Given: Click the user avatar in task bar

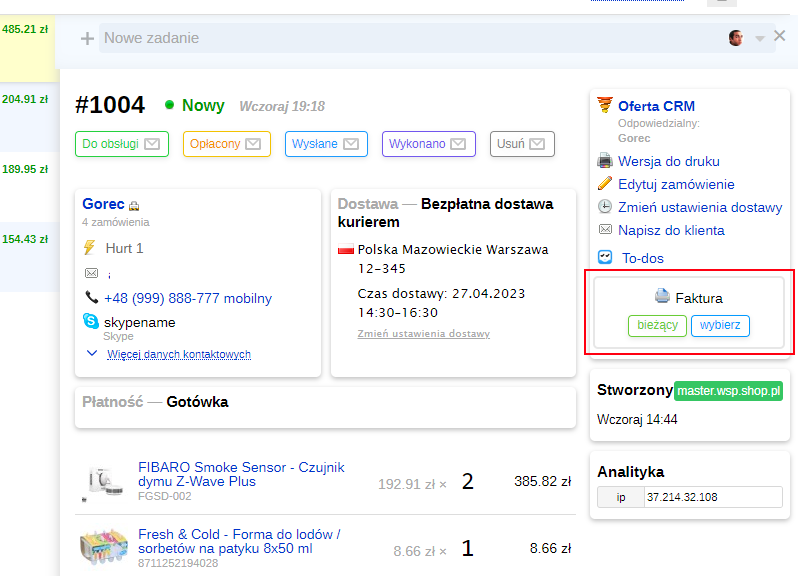Looking at the screenshot, I should tap(736, 38).
